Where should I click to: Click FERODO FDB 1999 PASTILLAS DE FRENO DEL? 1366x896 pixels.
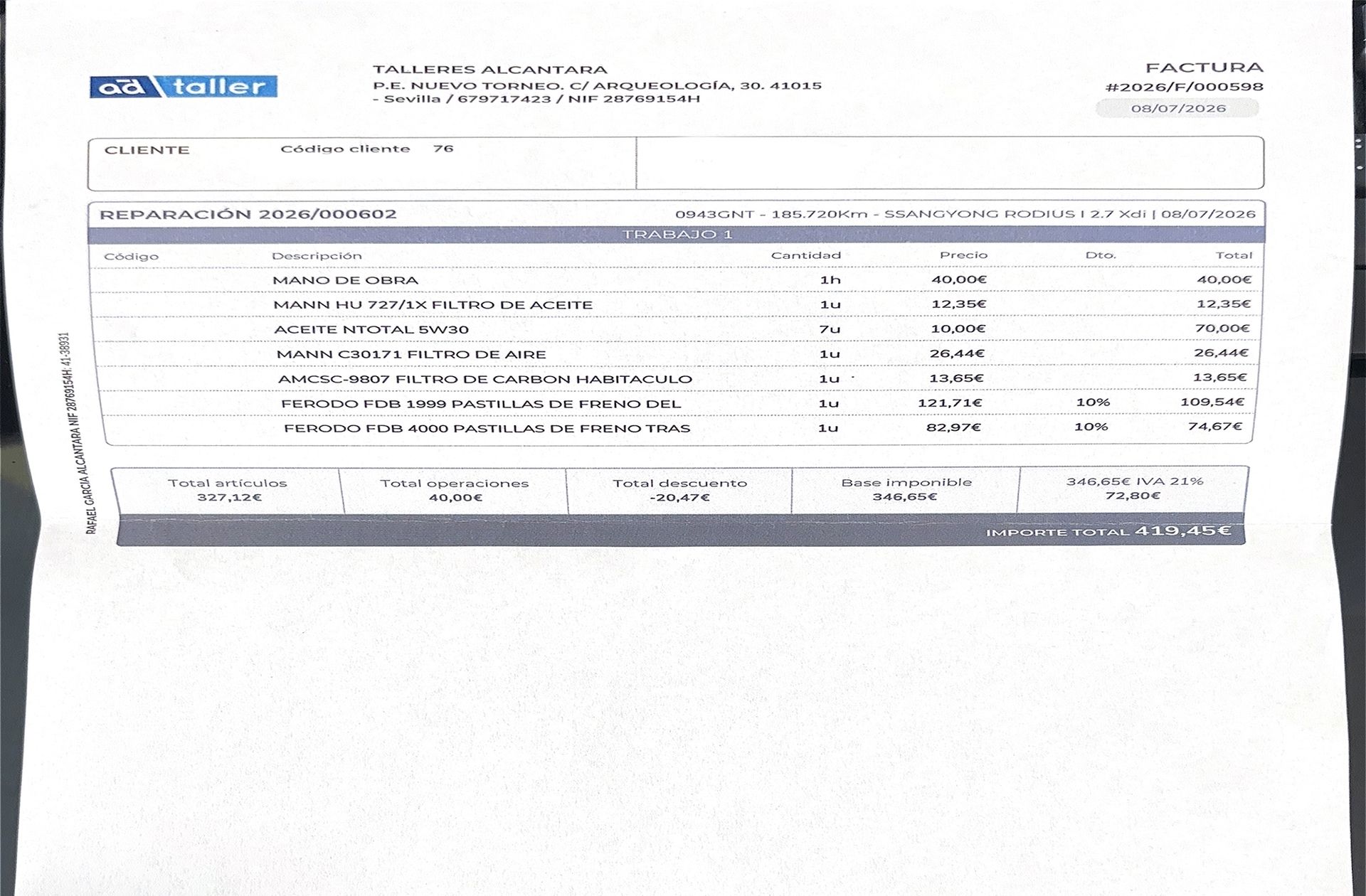pos(481,404)
